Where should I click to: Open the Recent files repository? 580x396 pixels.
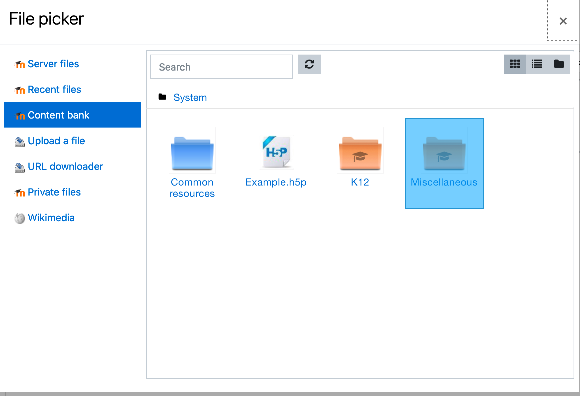click(54, 89)
